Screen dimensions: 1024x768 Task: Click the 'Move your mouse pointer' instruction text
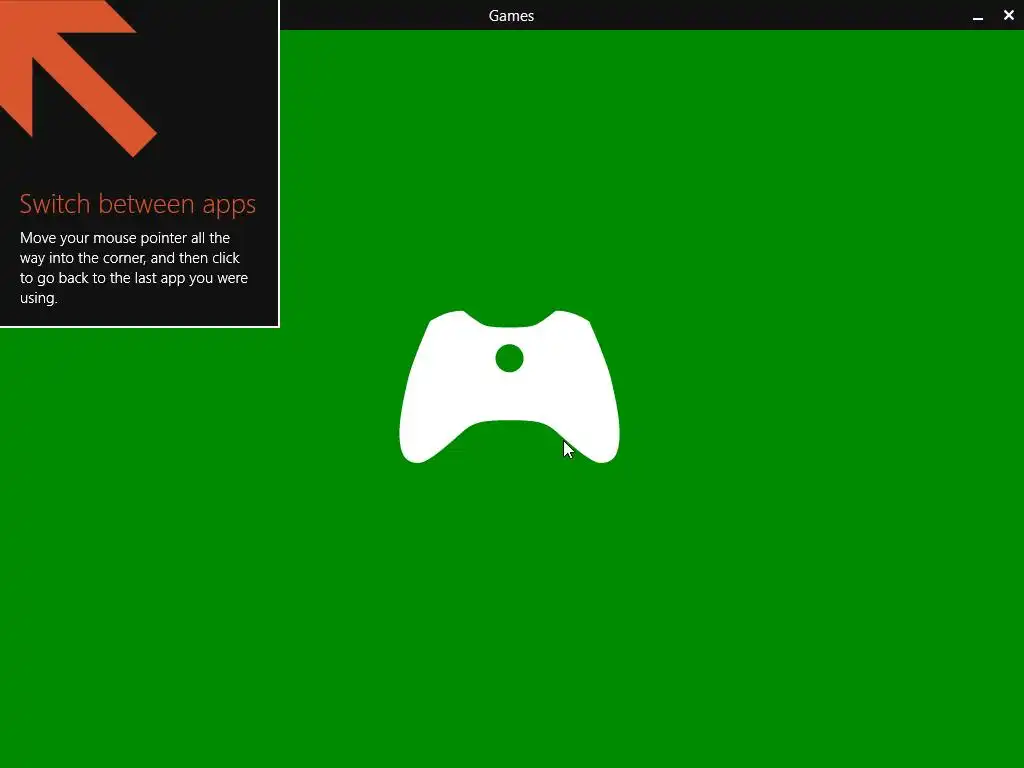tap(134, 268)
